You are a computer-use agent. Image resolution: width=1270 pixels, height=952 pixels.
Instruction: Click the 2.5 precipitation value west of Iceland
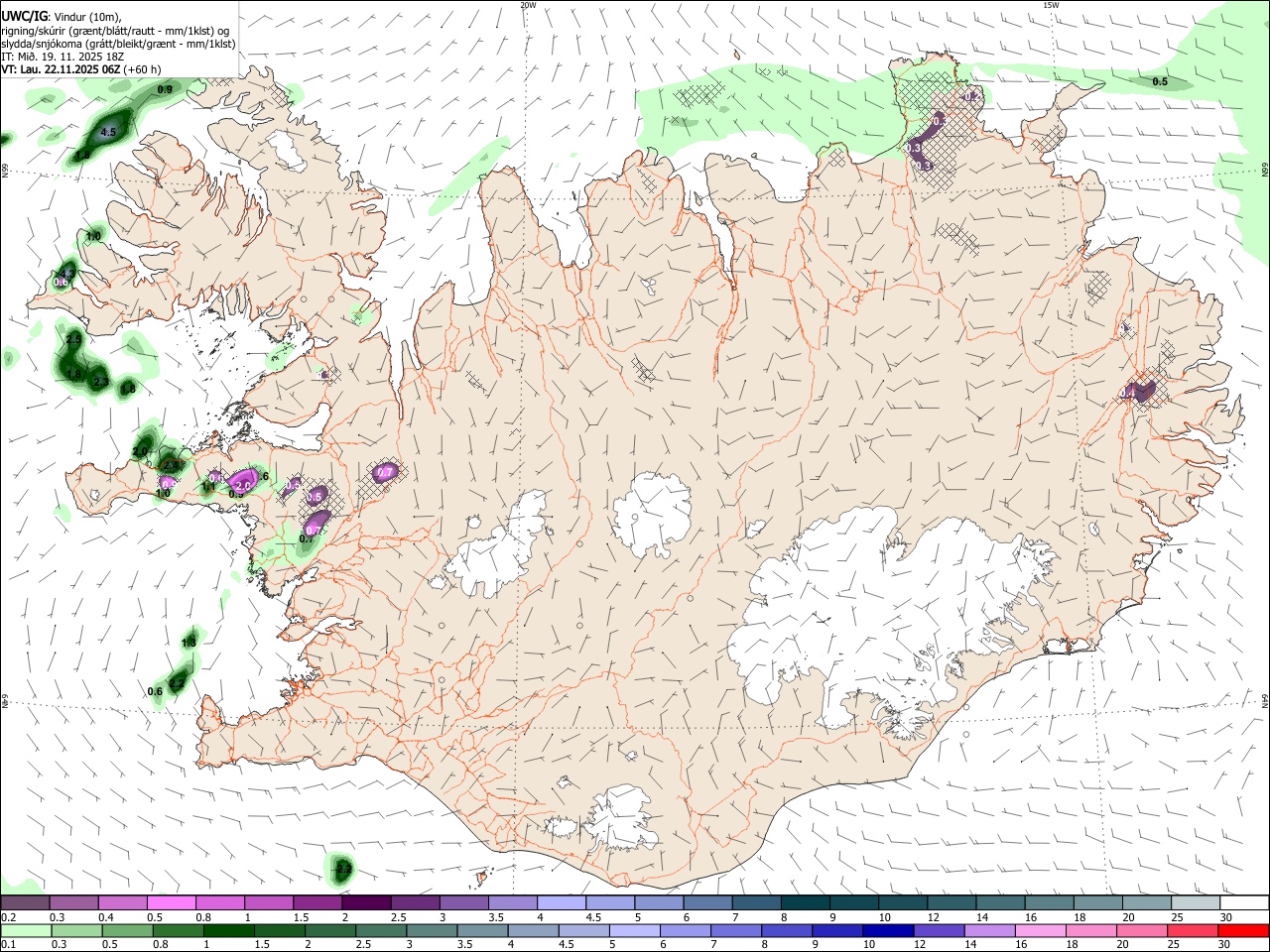coord(73,339)
